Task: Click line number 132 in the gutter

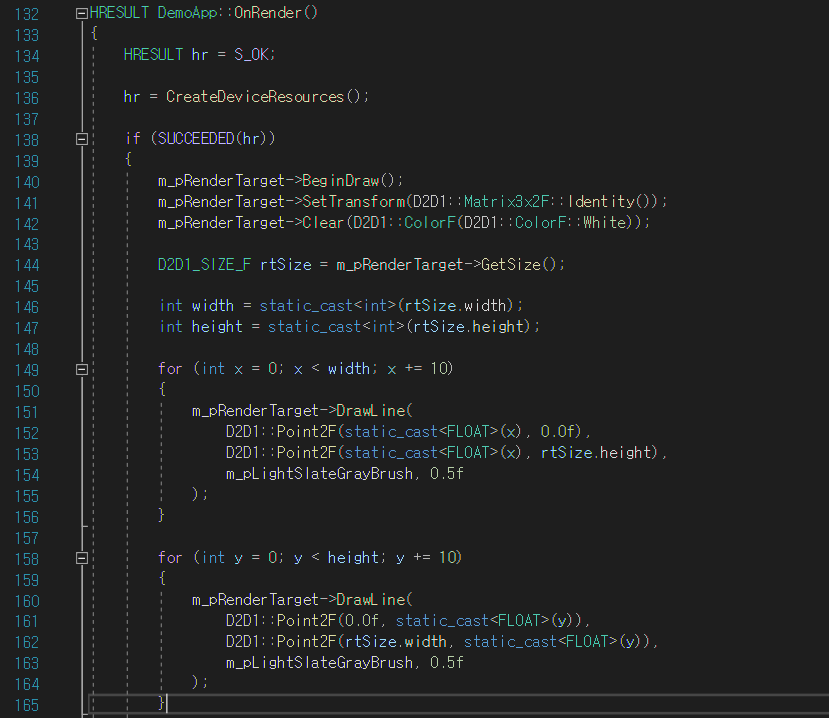Action: (27, 14)
